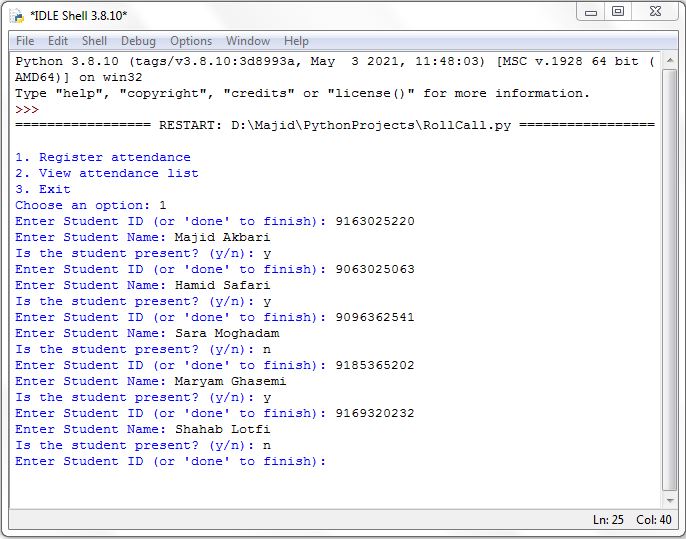Open the Shell menu
The image size is (686, 539).
click(x=95, y=41)
